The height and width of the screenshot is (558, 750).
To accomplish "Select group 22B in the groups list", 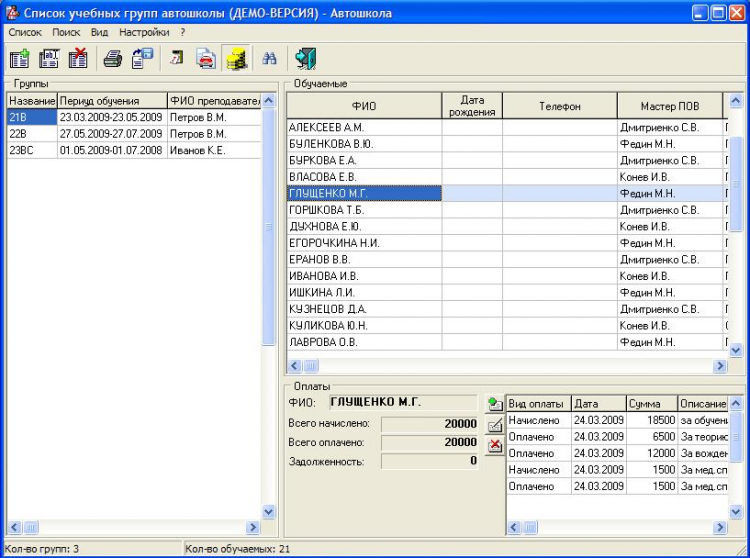I will coord(30,134).
